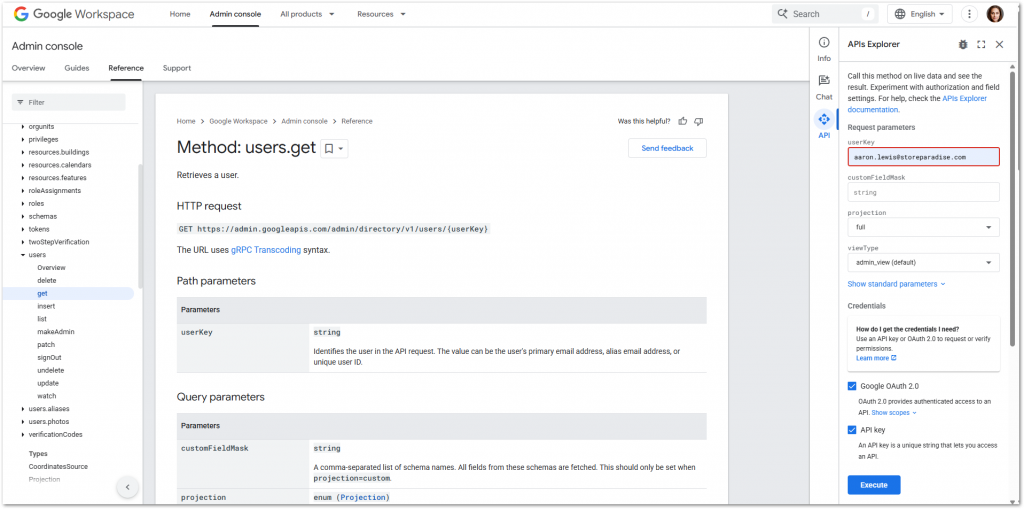
Task: Switch to the Guides tab
Action: 76,68
